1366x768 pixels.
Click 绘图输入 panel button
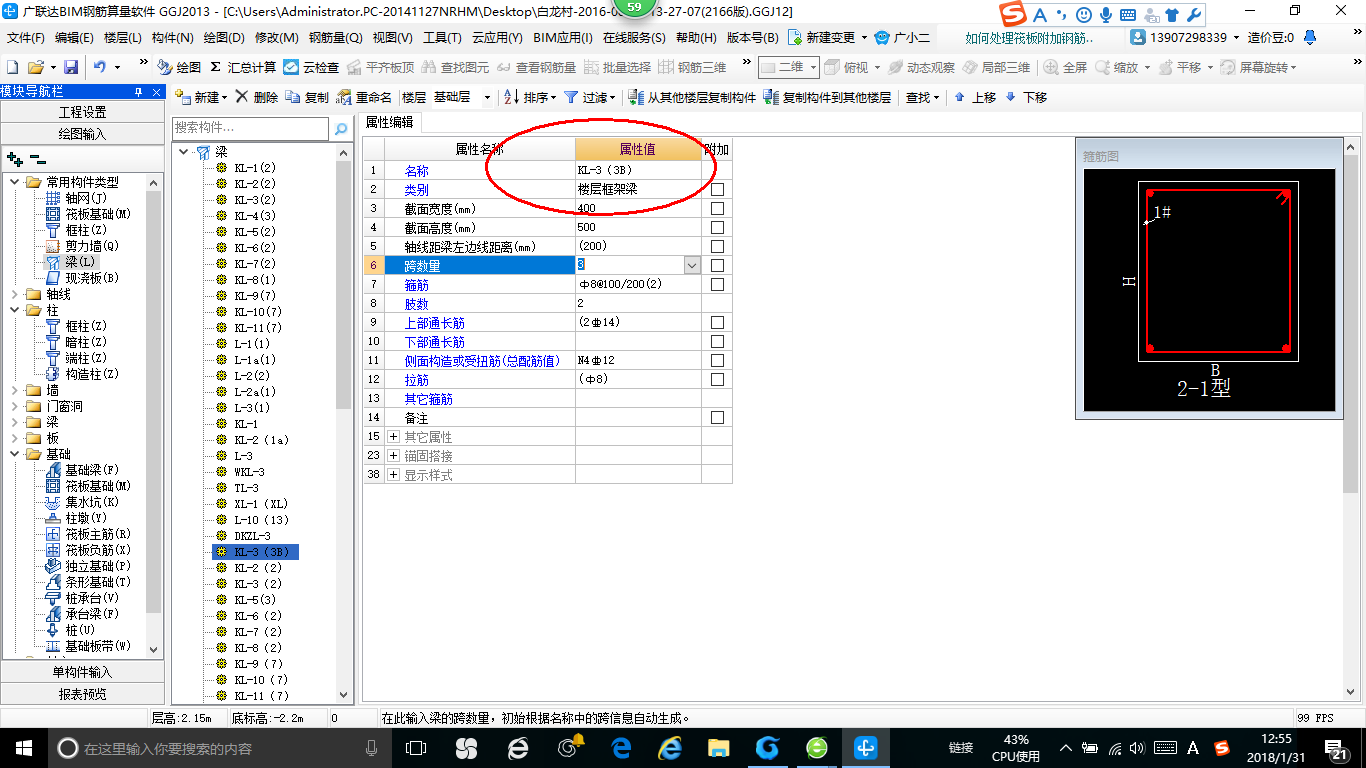point(82,133)
